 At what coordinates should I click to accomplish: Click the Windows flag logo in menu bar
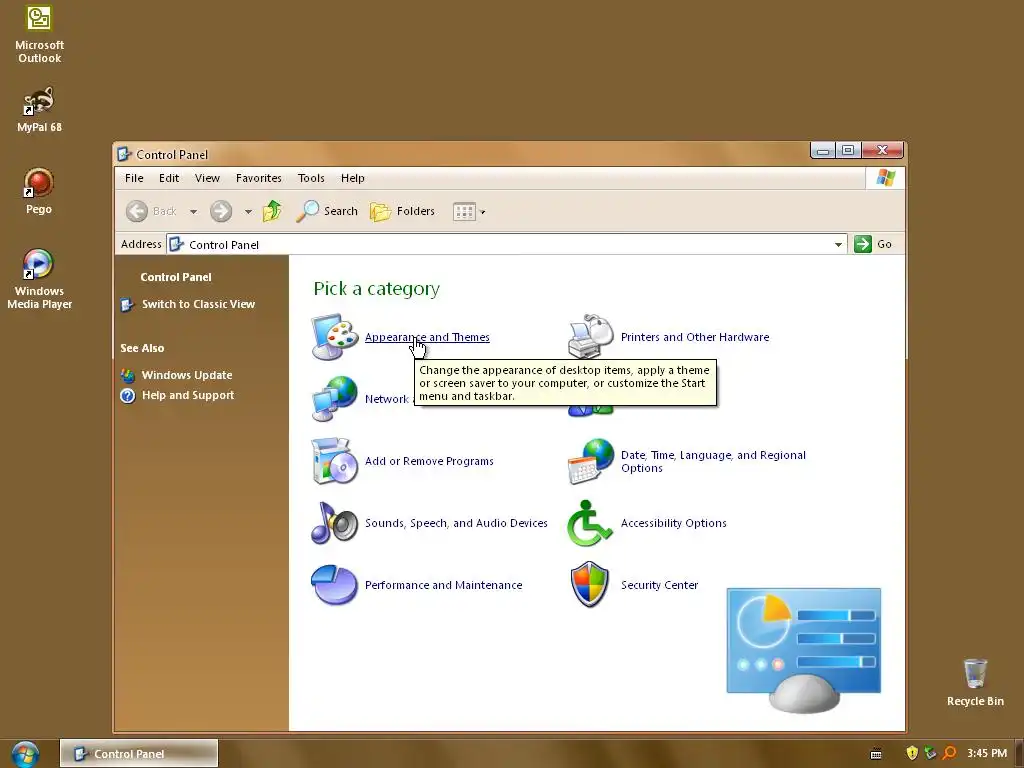886,178
